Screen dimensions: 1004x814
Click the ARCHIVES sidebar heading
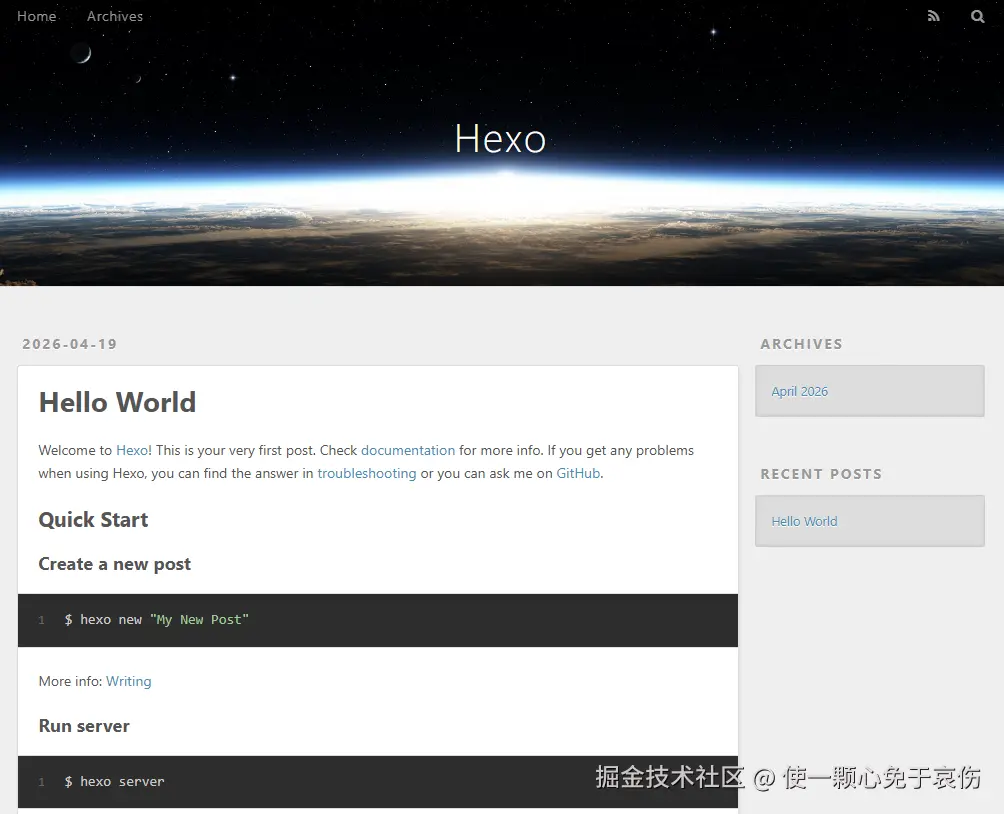(801, 344)
